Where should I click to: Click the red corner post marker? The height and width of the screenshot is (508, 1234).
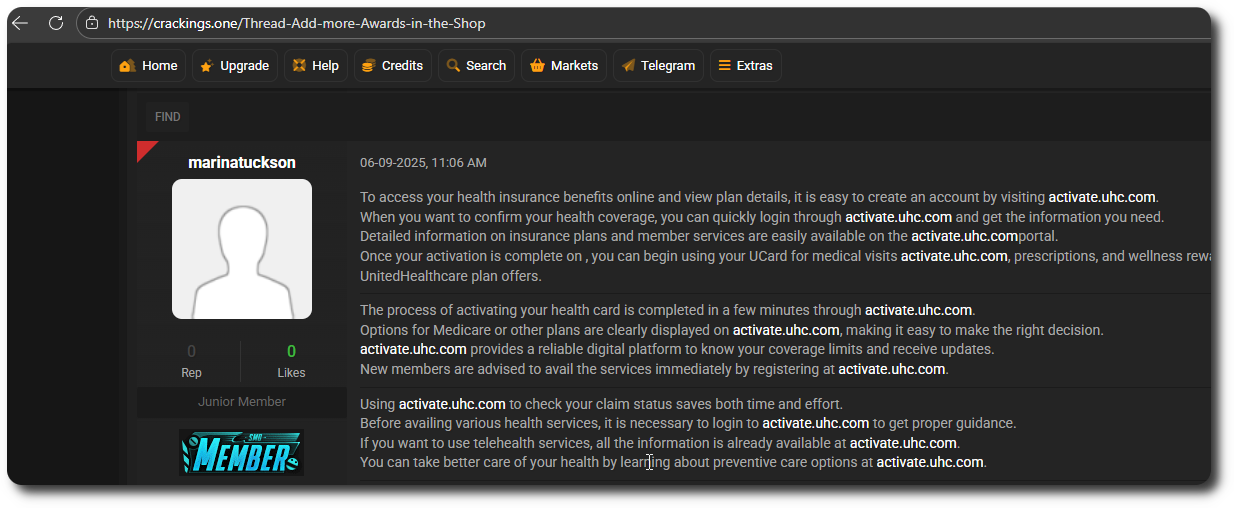tap(147, 151)
